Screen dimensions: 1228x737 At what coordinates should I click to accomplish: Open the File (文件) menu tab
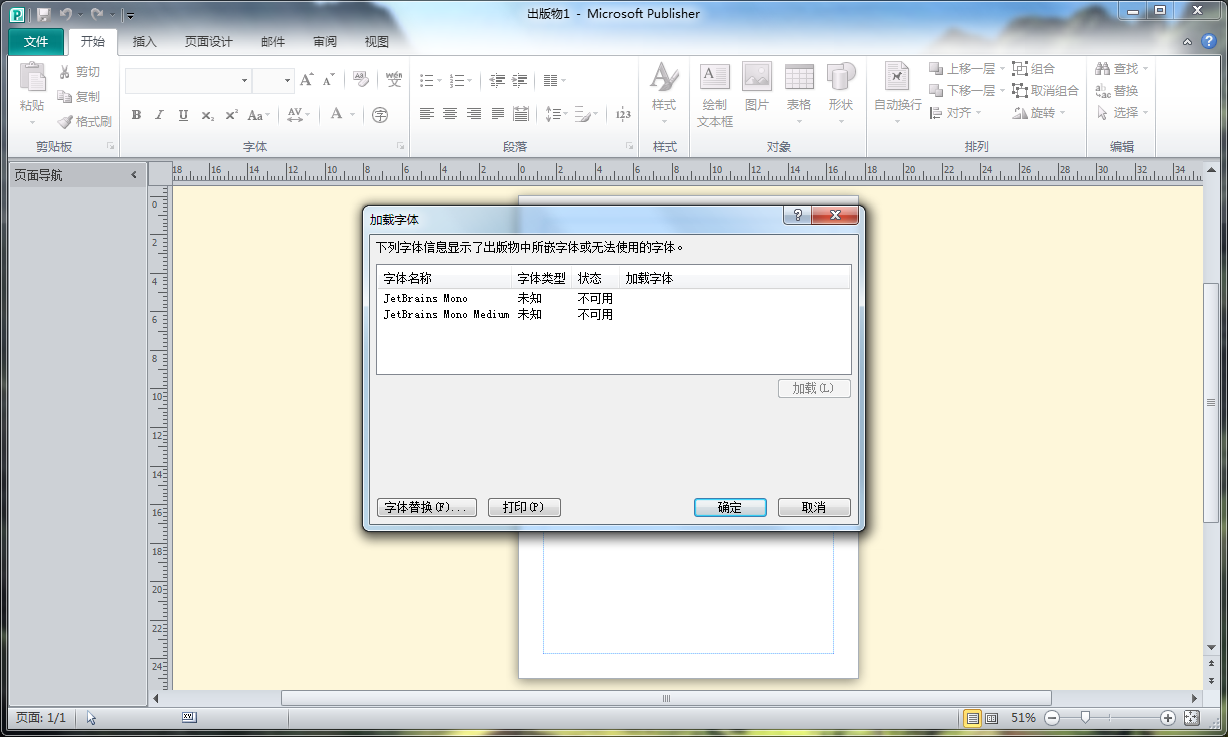tap(36, 41)
